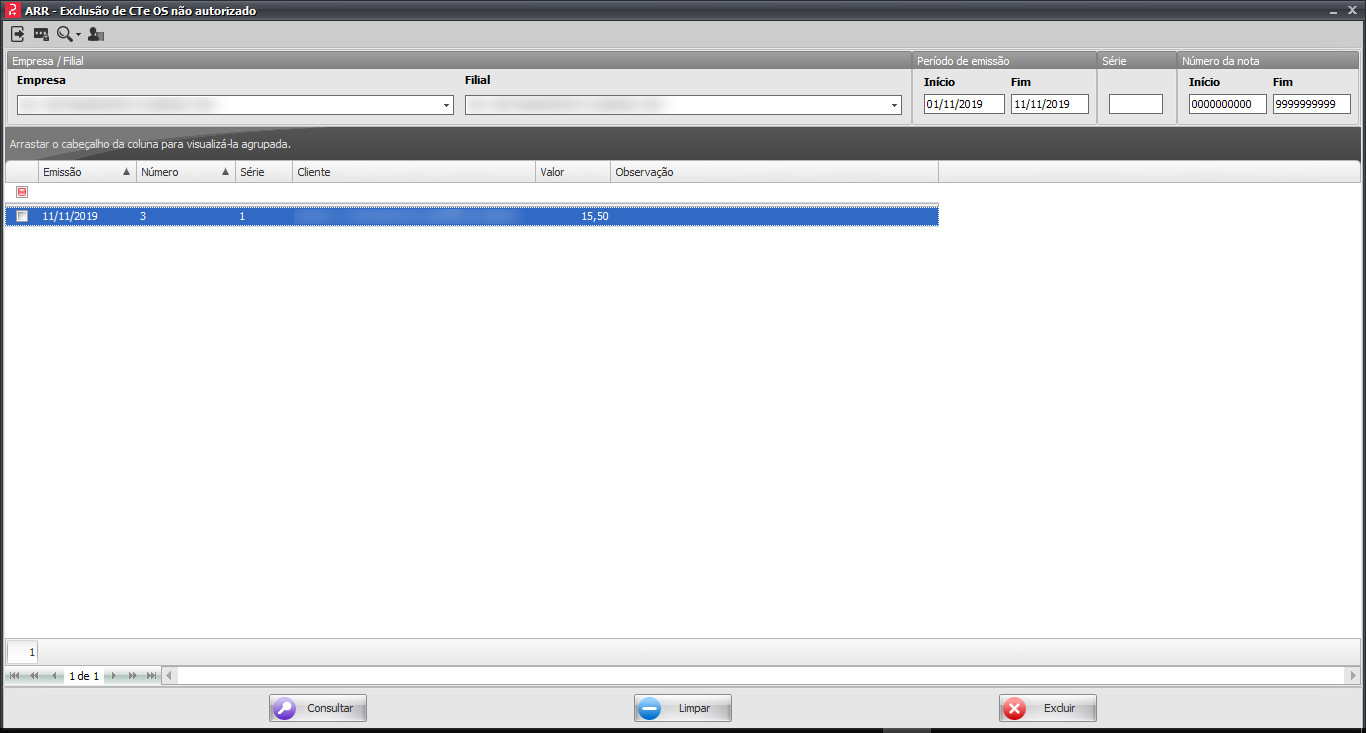
Task: Jump forward a page block in pager
Action: tap(132, 676)
